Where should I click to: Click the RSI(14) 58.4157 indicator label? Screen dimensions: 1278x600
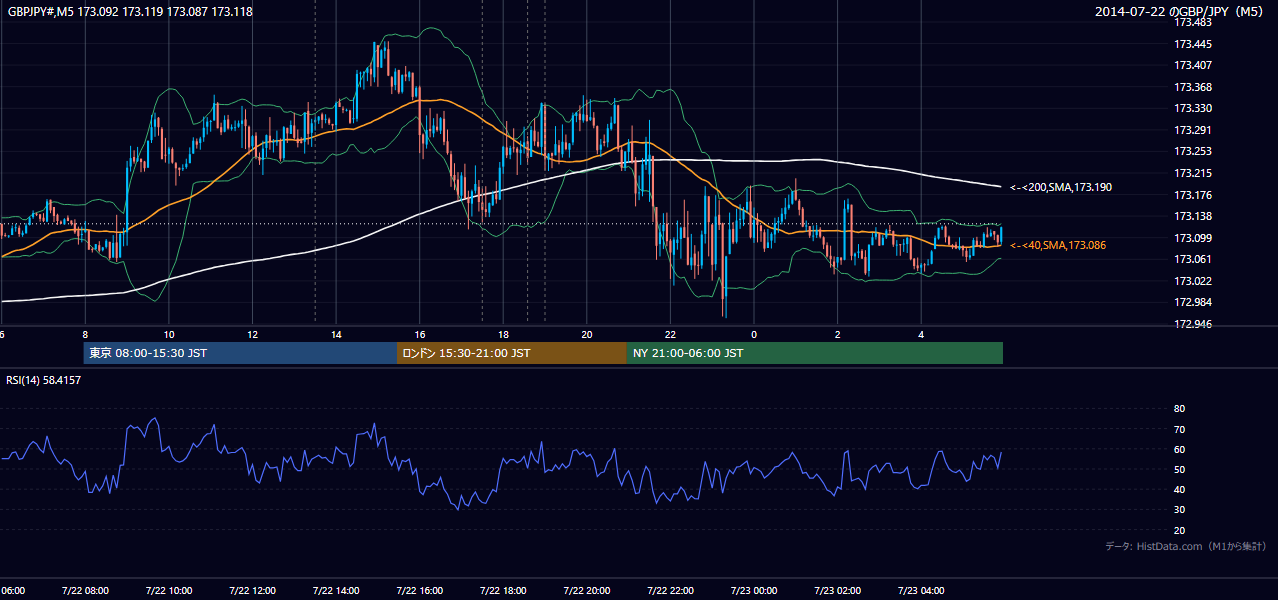pyautogui.click(x=44, y=380)
